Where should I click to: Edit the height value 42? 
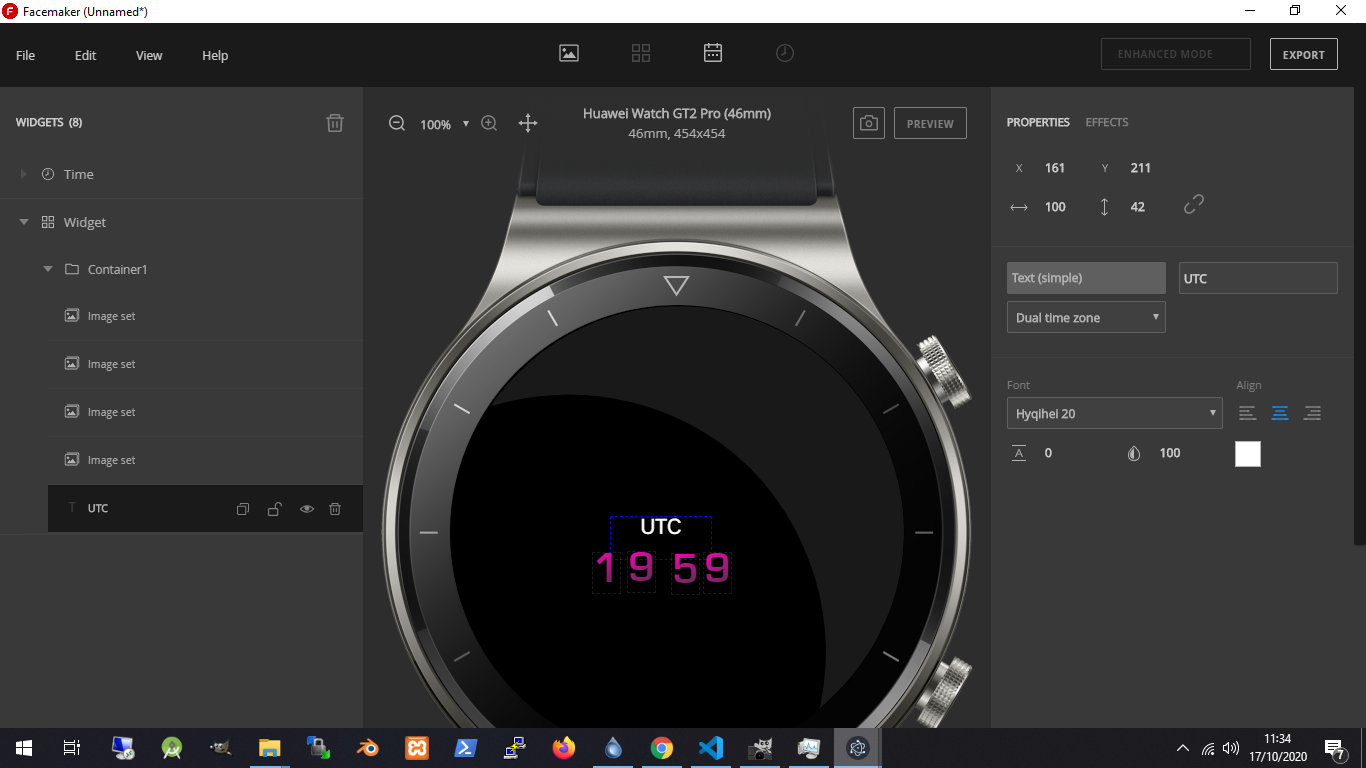[x=1138, y=207]
